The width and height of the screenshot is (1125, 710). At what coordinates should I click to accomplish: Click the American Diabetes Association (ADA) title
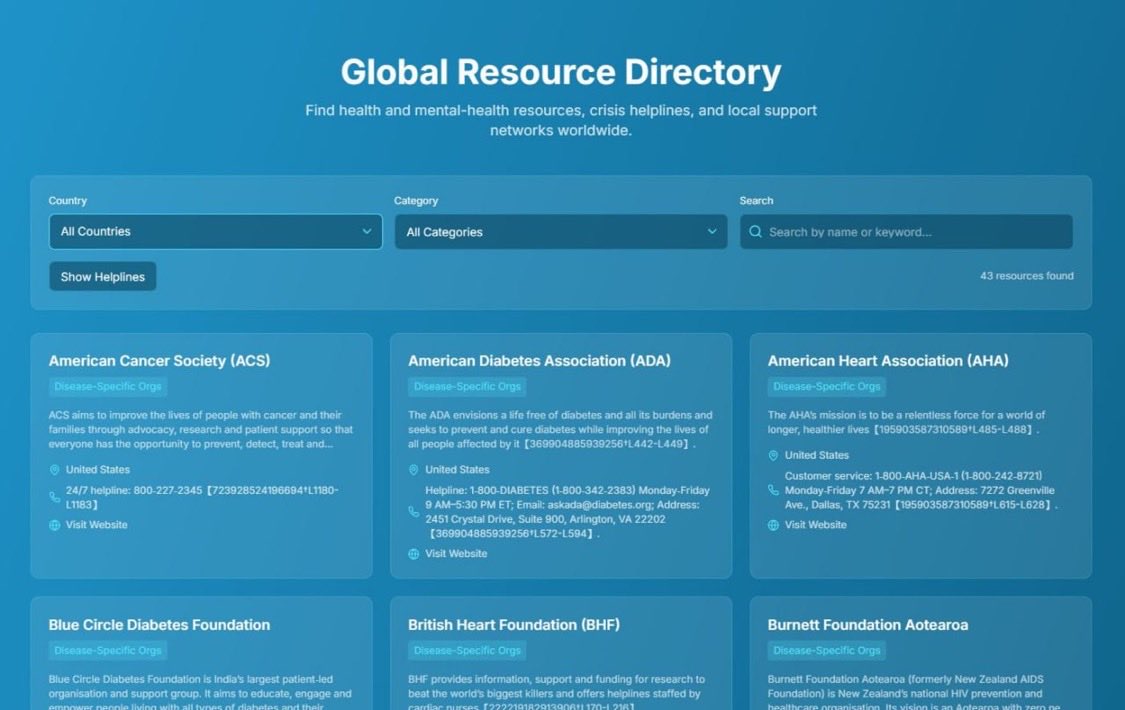pos(540,361)
